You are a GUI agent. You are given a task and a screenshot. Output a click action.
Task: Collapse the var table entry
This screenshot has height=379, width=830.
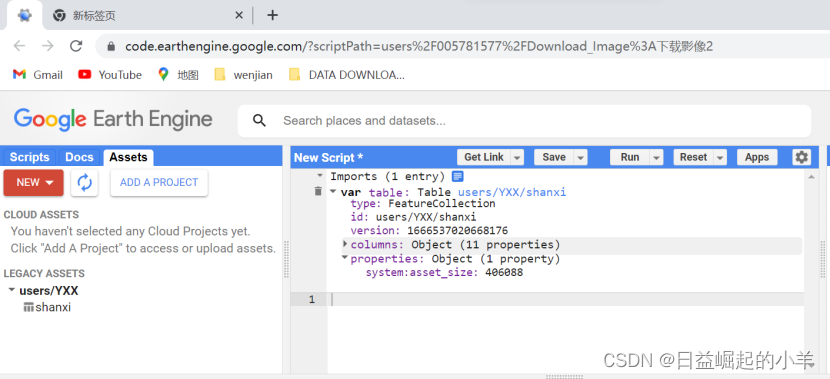click(333, 191)
